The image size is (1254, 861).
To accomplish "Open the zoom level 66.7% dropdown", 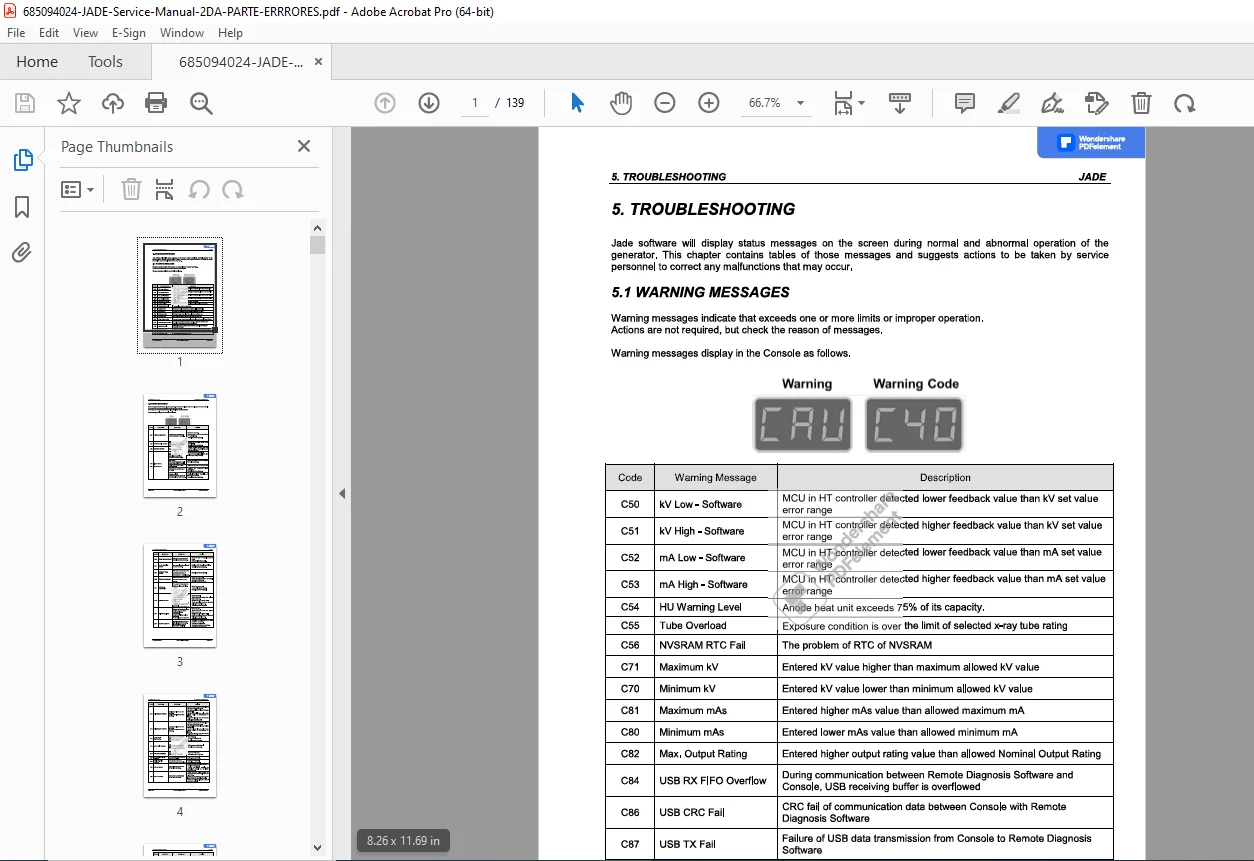I will [x=777, y=103].
